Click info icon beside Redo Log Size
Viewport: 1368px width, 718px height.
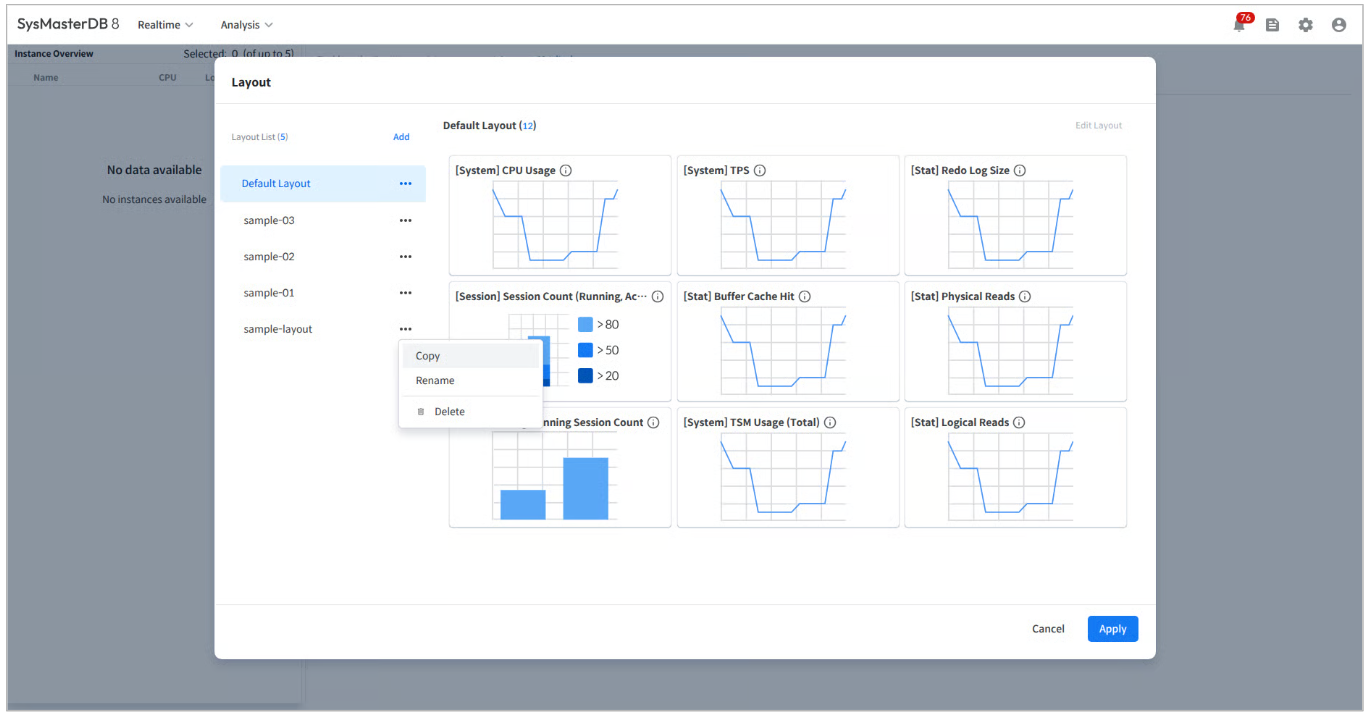1020,171
